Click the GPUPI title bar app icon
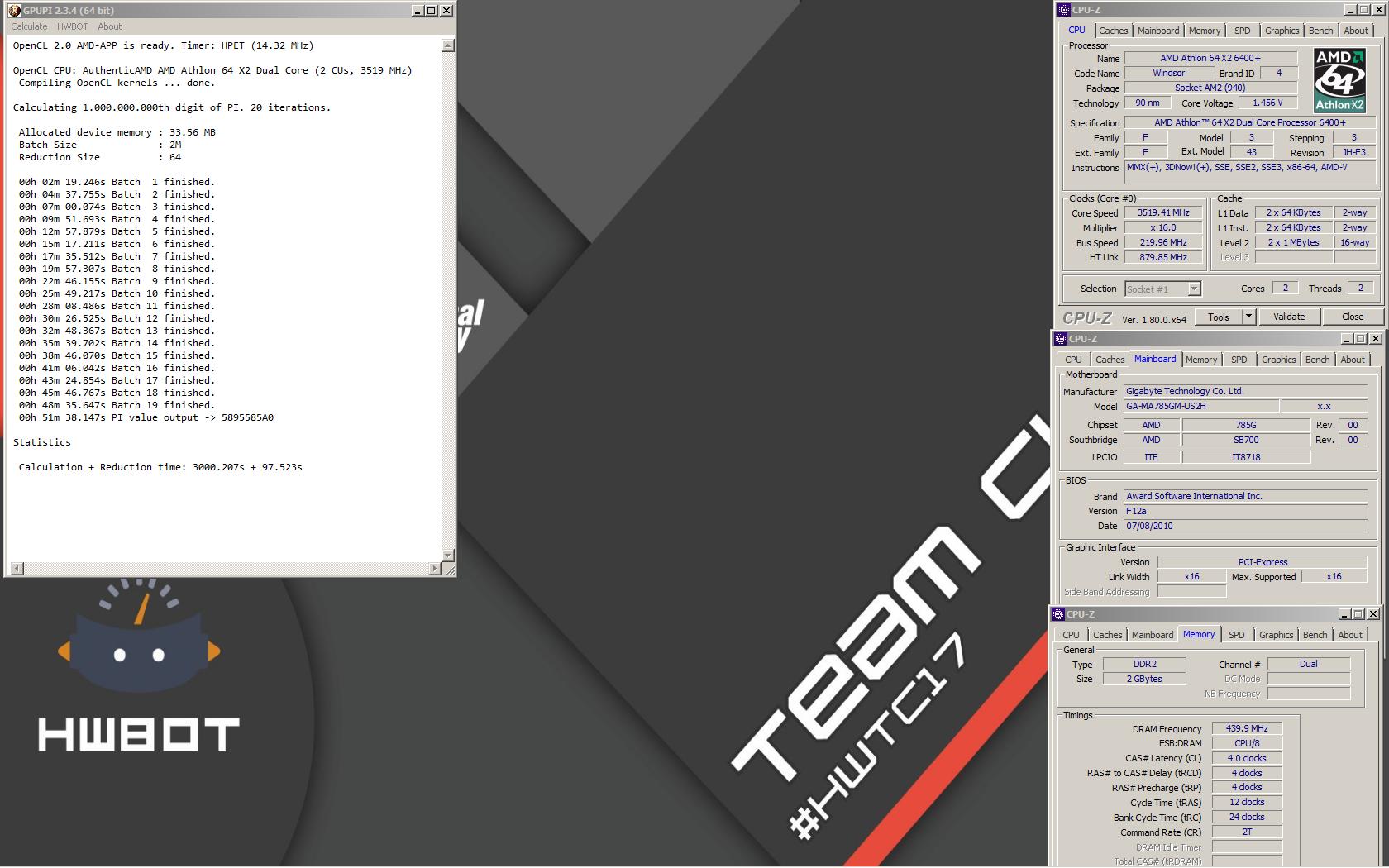 (14, 11)
